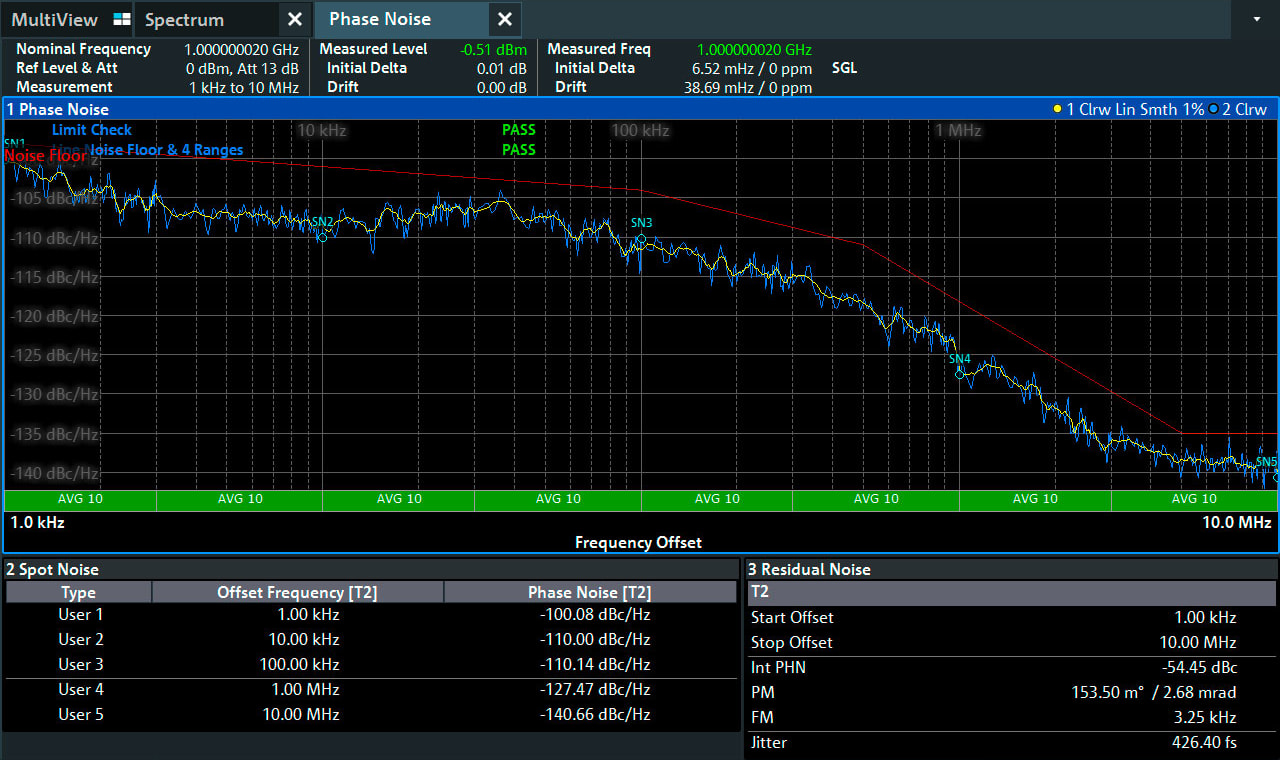Switch to the Spectrum tab
The image size is (1280, 760).
click(184, 19)
